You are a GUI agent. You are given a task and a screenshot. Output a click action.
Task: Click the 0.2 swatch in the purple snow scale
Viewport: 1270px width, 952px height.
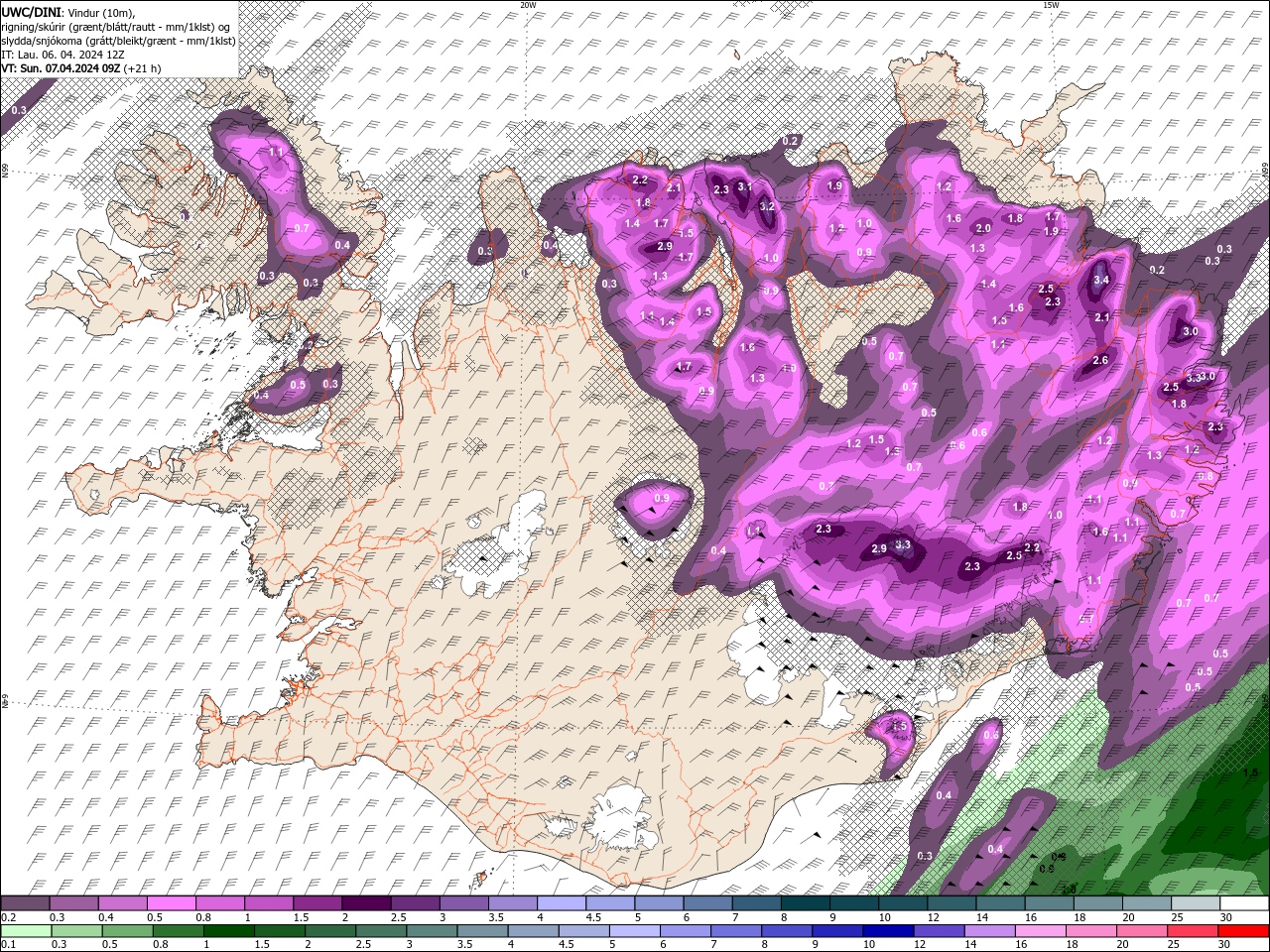pos(25,903)
